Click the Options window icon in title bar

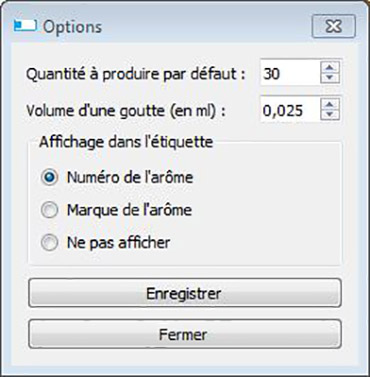(x=25, y=26)
